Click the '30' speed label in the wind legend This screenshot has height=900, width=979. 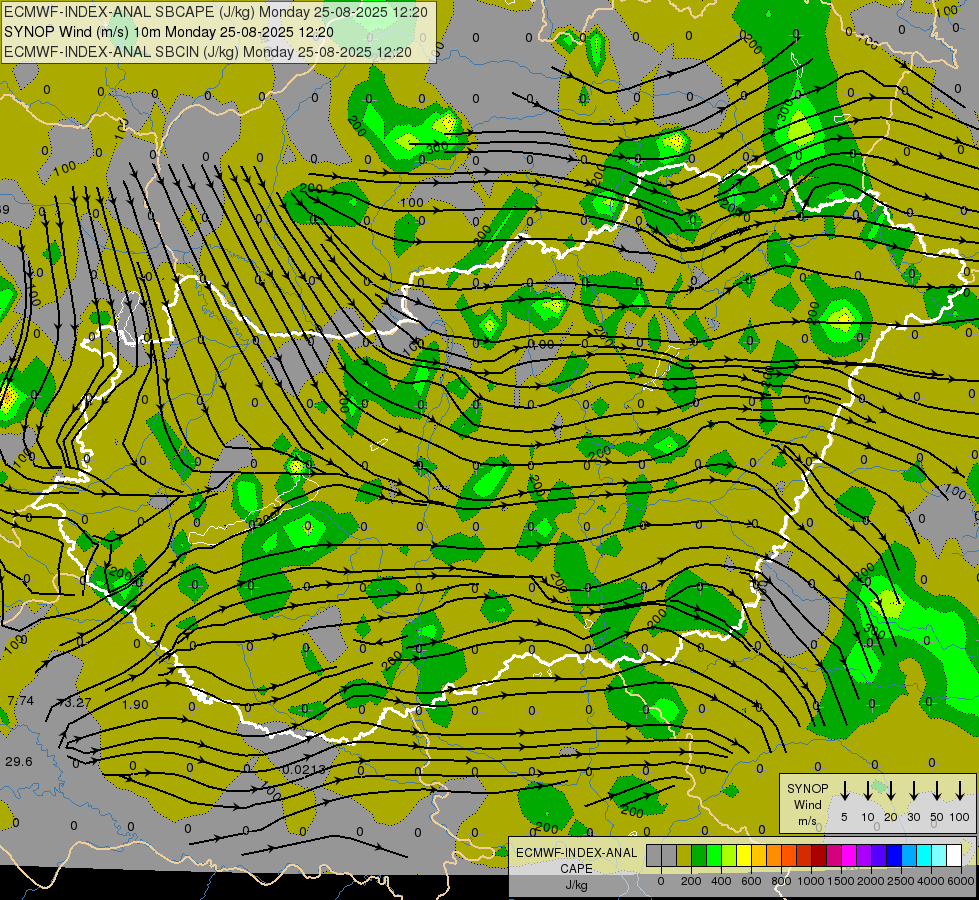pyautogui.click(x=914, y=817)
